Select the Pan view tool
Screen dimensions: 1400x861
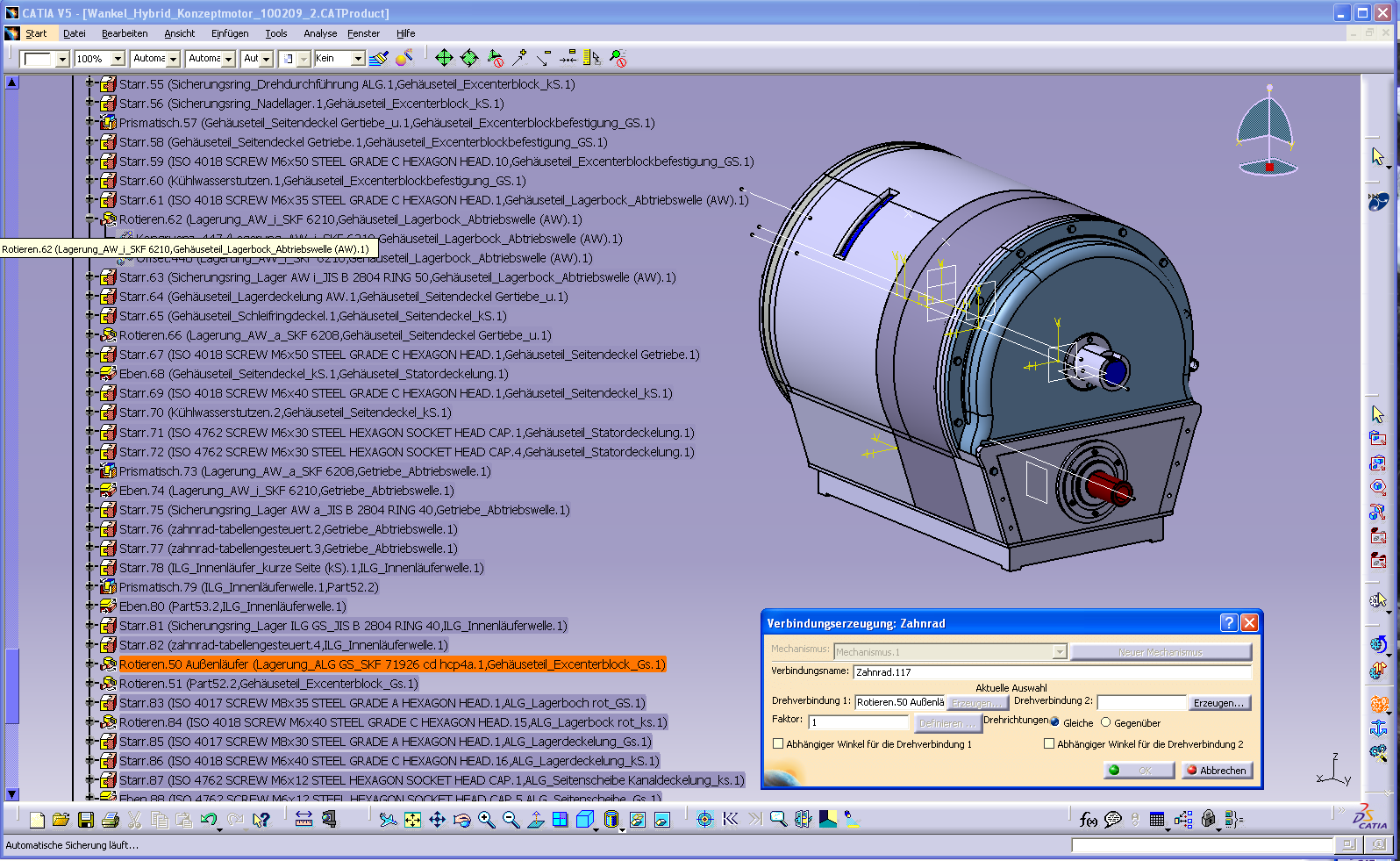(437, 820)
